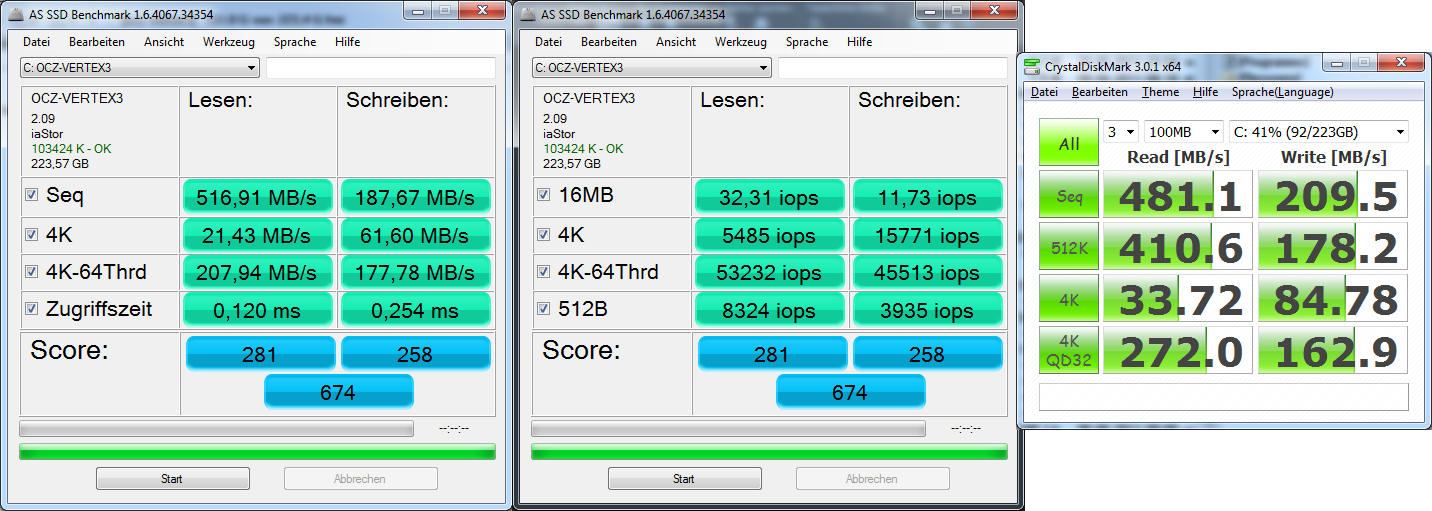This screenshot has width=1432, height=511.
Task: Uncheck the Seq test in left AS SSD window
Action: 32,195
